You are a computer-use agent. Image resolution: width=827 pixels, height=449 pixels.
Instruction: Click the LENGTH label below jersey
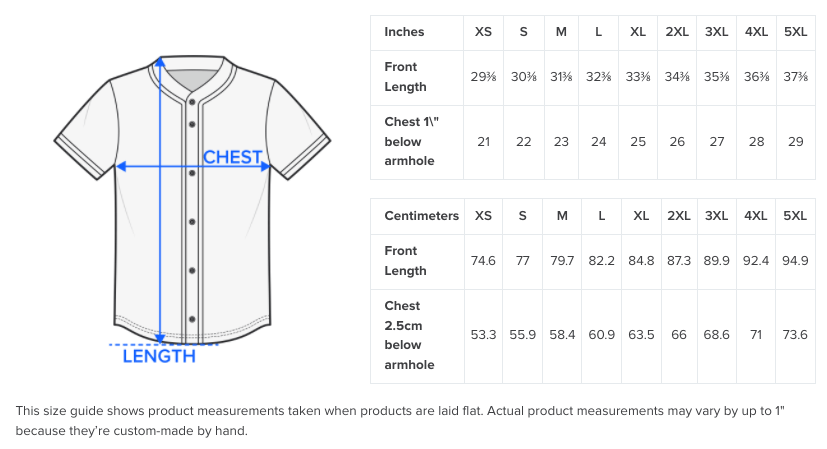pyautogui.click(x=159, y=356)
